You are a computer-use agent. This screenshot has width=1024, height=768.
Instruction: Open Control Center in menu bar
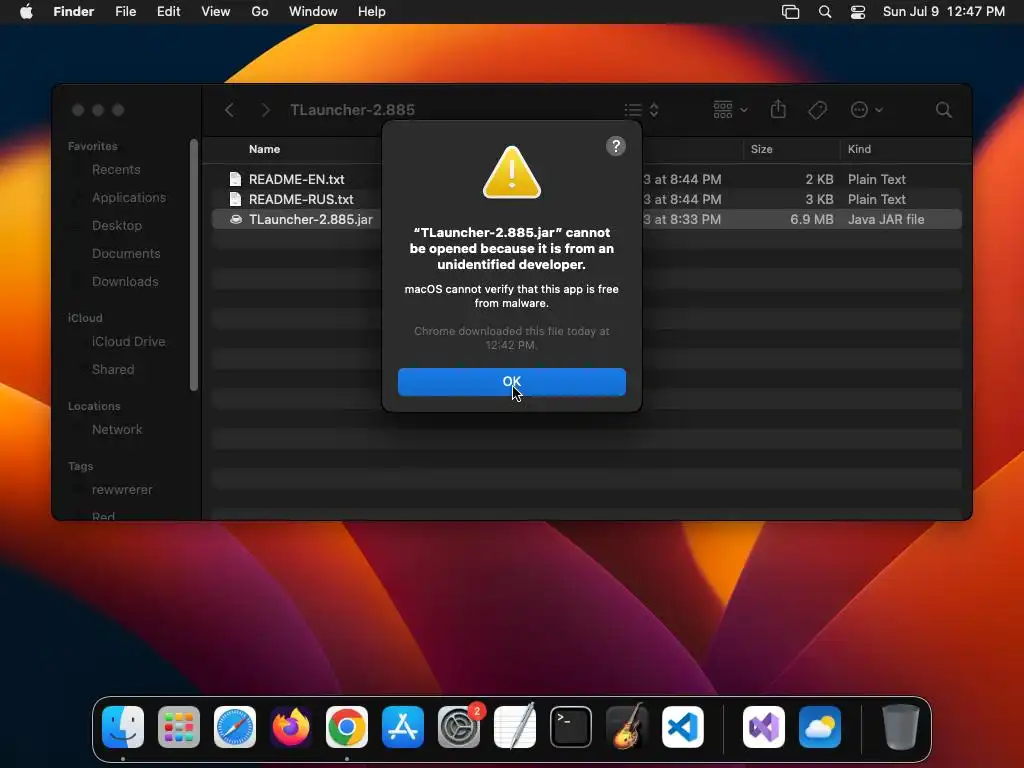857,12
